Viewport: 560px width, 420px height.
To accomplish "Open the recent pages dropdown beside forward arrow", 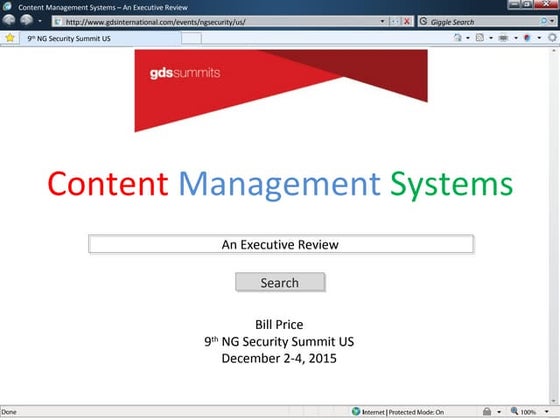I will click(x=40, y=21).
